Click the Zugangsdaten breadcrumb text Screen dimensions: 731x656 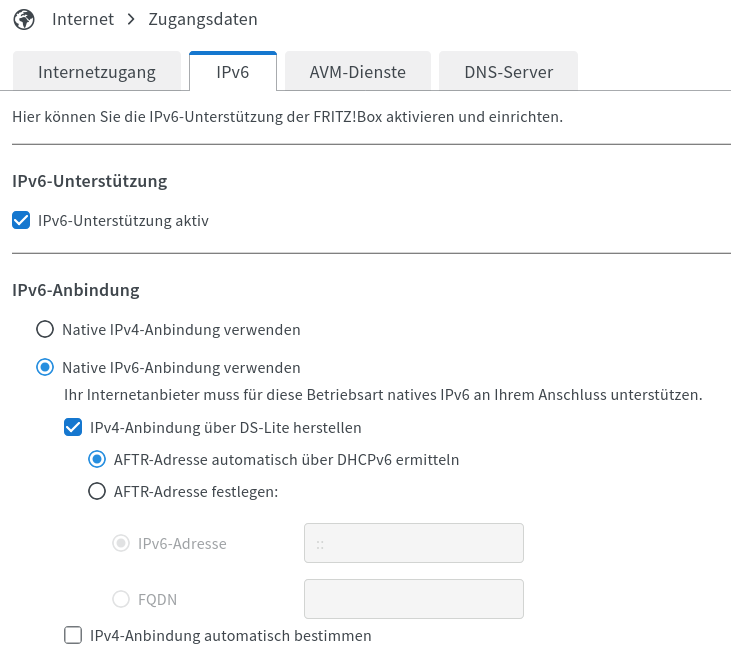202,19
